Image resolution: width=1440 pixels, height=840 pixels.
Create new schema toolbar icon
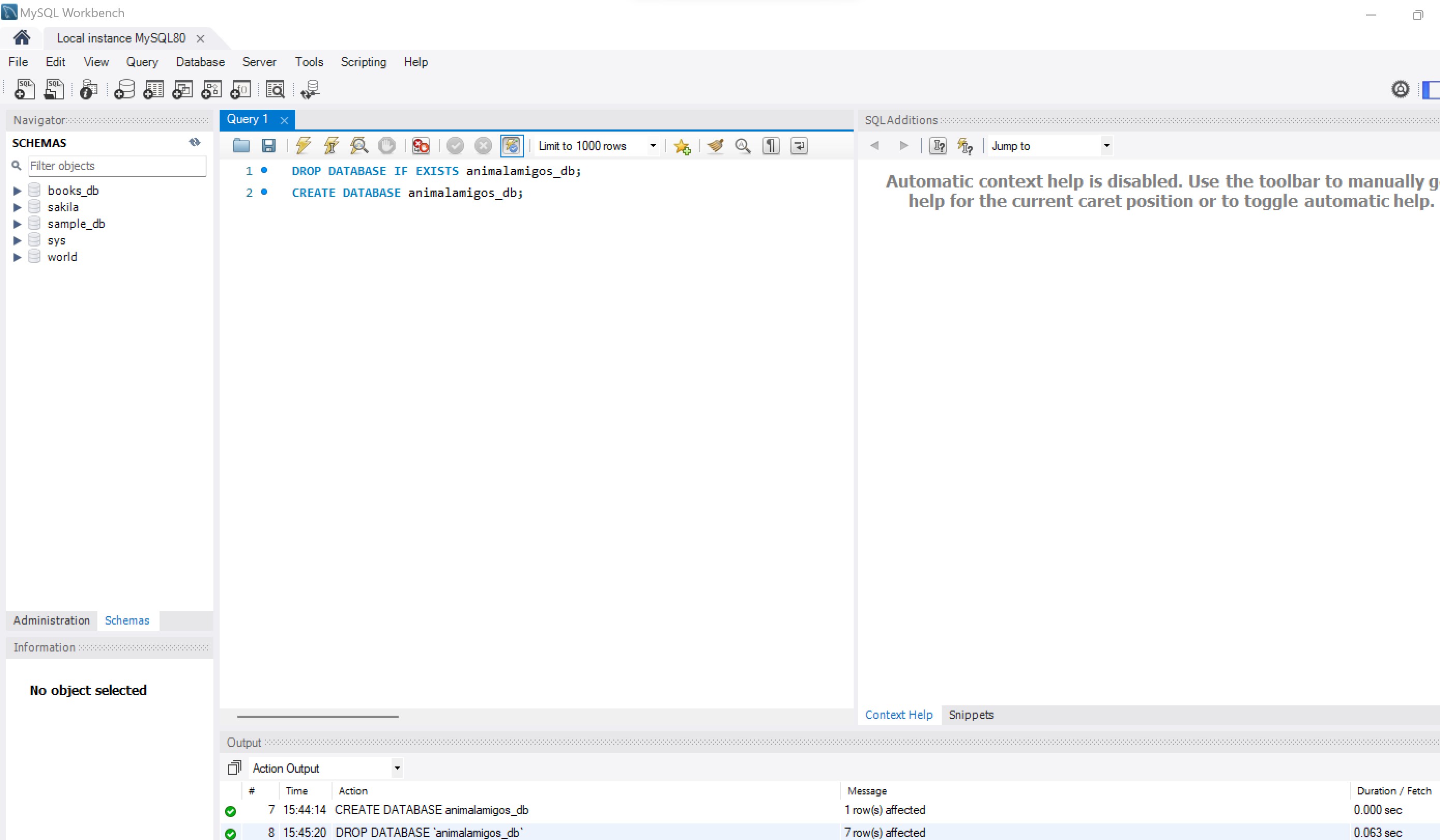124,90
